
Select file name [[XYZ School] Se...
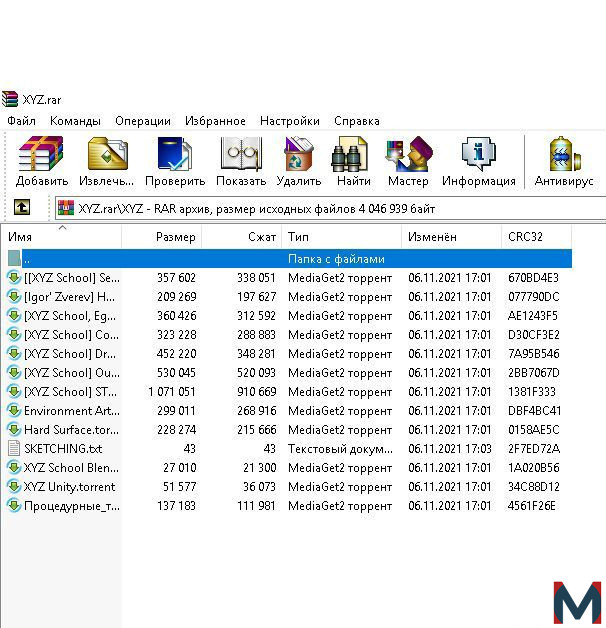[x=72, y=278]
